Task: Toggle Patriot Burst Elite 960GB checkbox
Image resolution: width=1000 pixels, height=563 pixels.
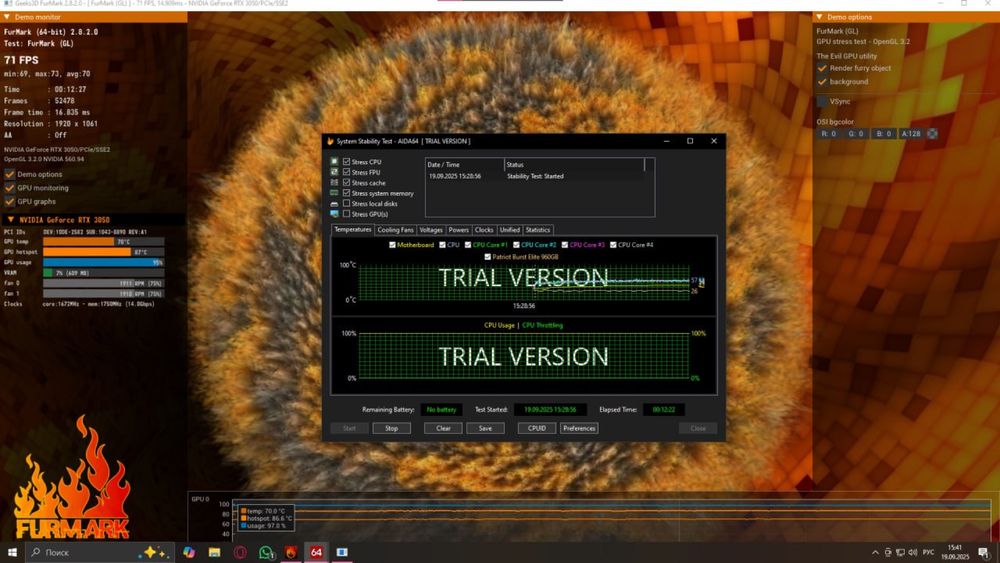Action: [x=487, y=257]
